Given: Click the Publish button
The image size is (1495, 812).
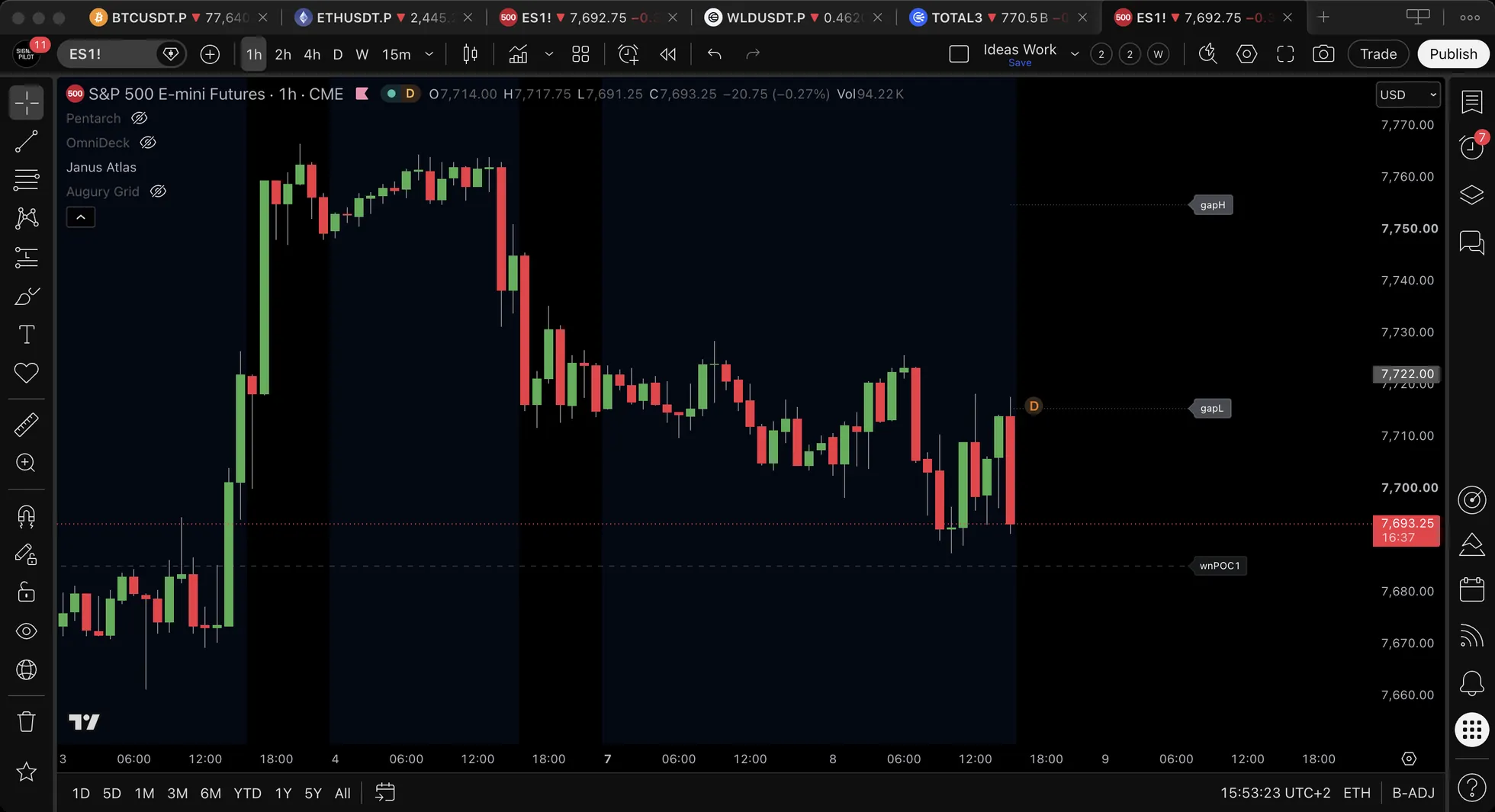Looking at the screenshot, I should point(1453,54).
